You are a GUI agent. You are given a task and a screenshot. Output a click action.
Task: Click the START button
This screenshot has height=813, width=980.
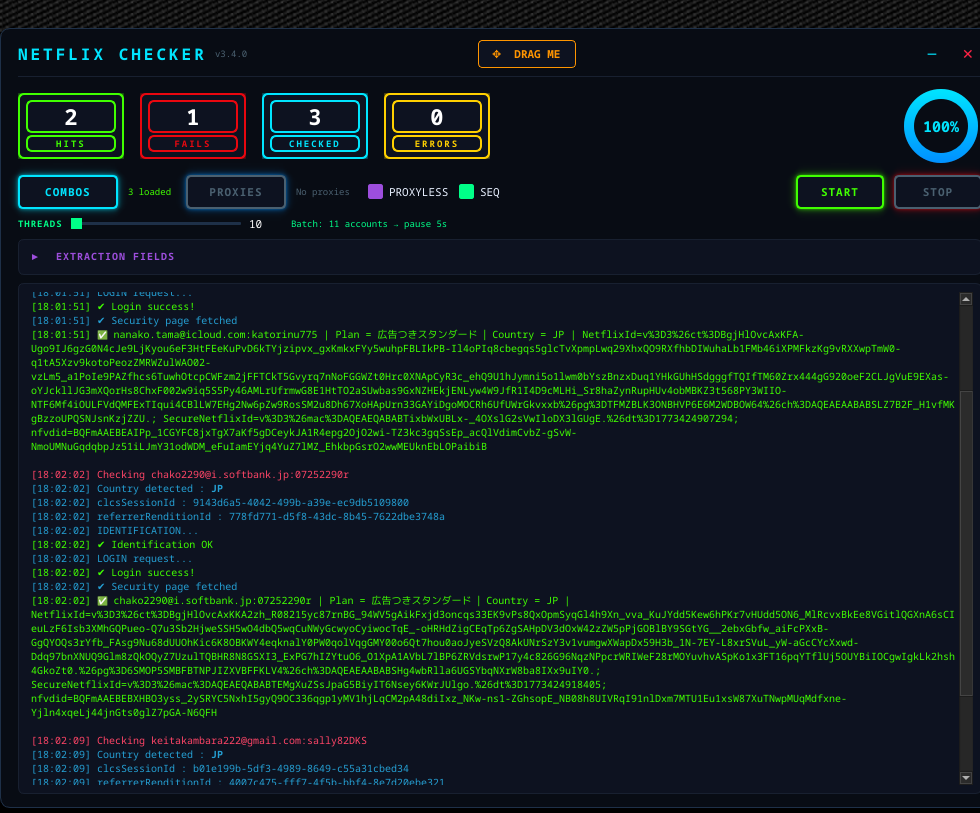coord(839,192)
